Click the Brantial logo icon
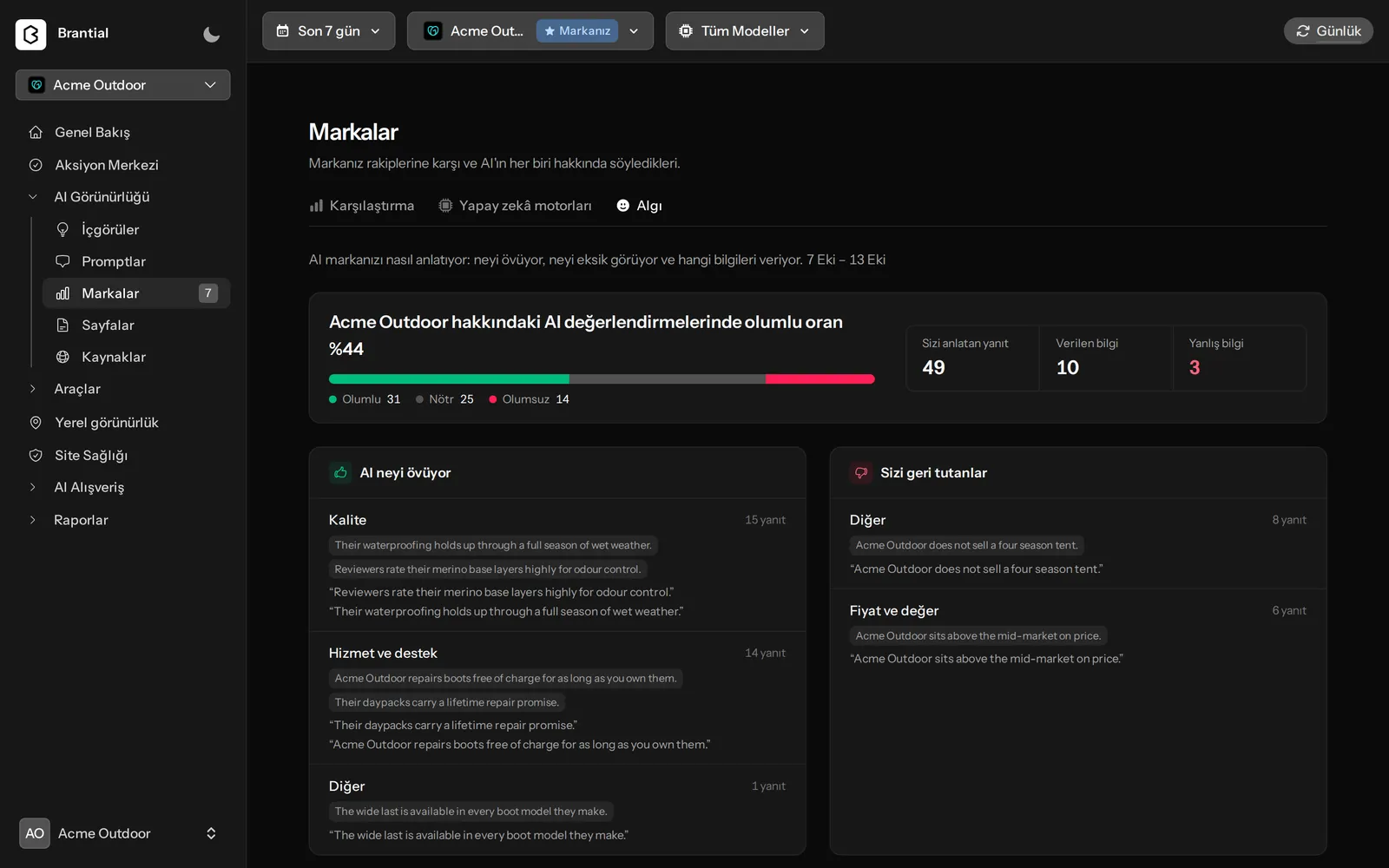 click(x=30, y=34)
